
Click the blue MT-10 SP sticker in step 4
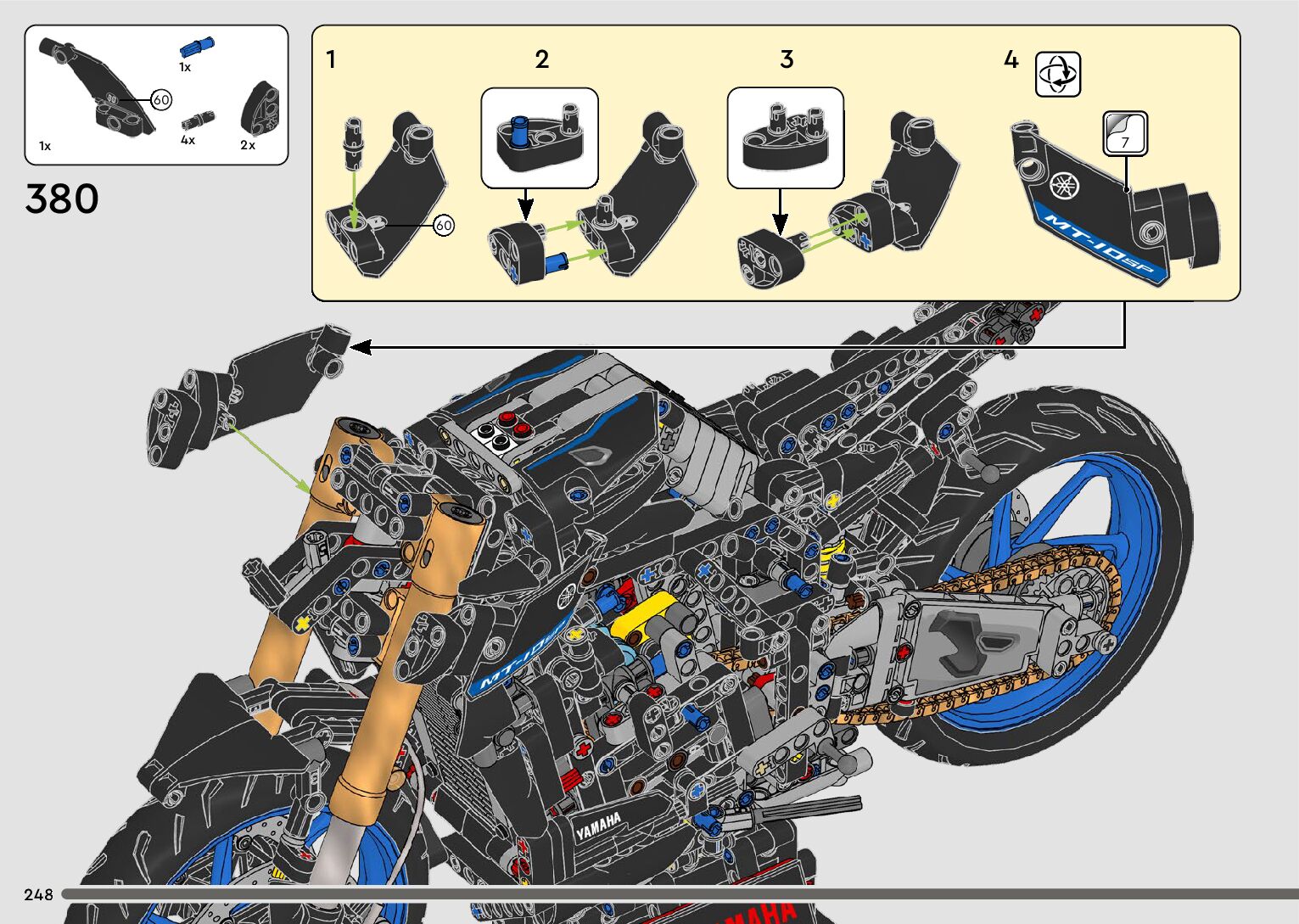pos(1099,246)
